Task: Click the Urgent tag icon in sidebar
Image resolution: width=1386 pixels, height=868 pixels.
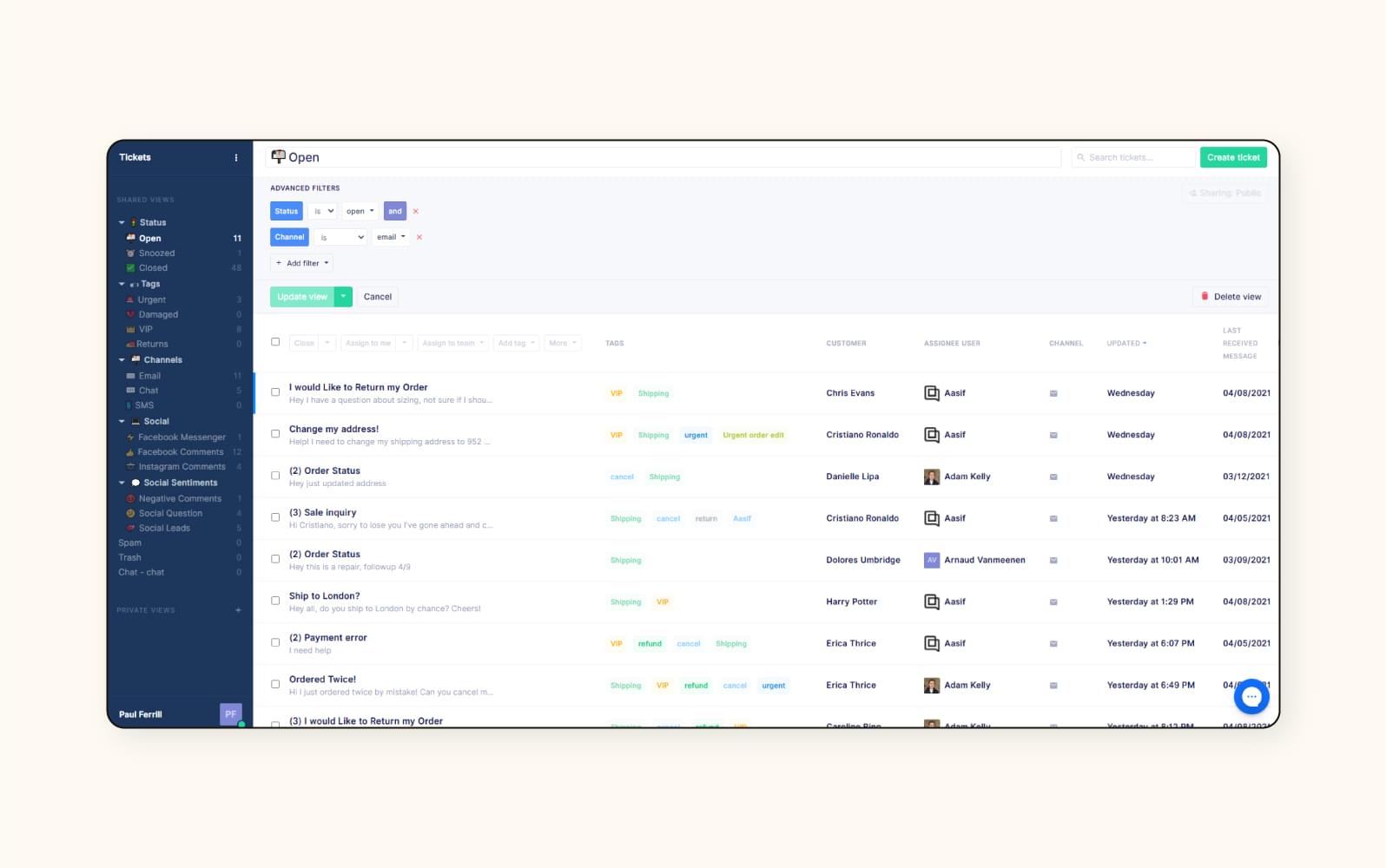Action: (130, 299)
